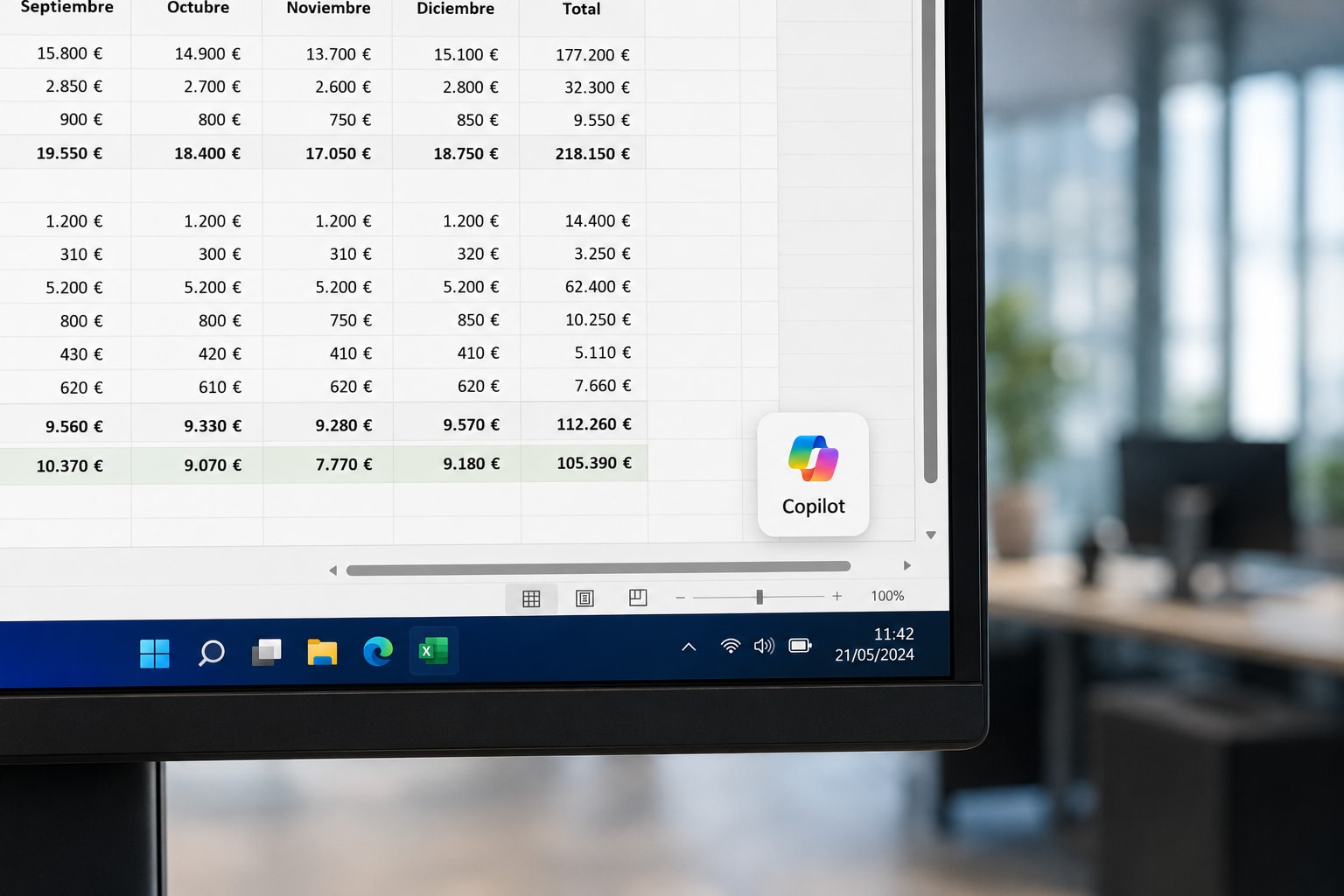Image resolution: width=1344 pixels, height=896 pixels.
Task: Open Wi-Fi network settings icon
Action: (x=730, y=646)
